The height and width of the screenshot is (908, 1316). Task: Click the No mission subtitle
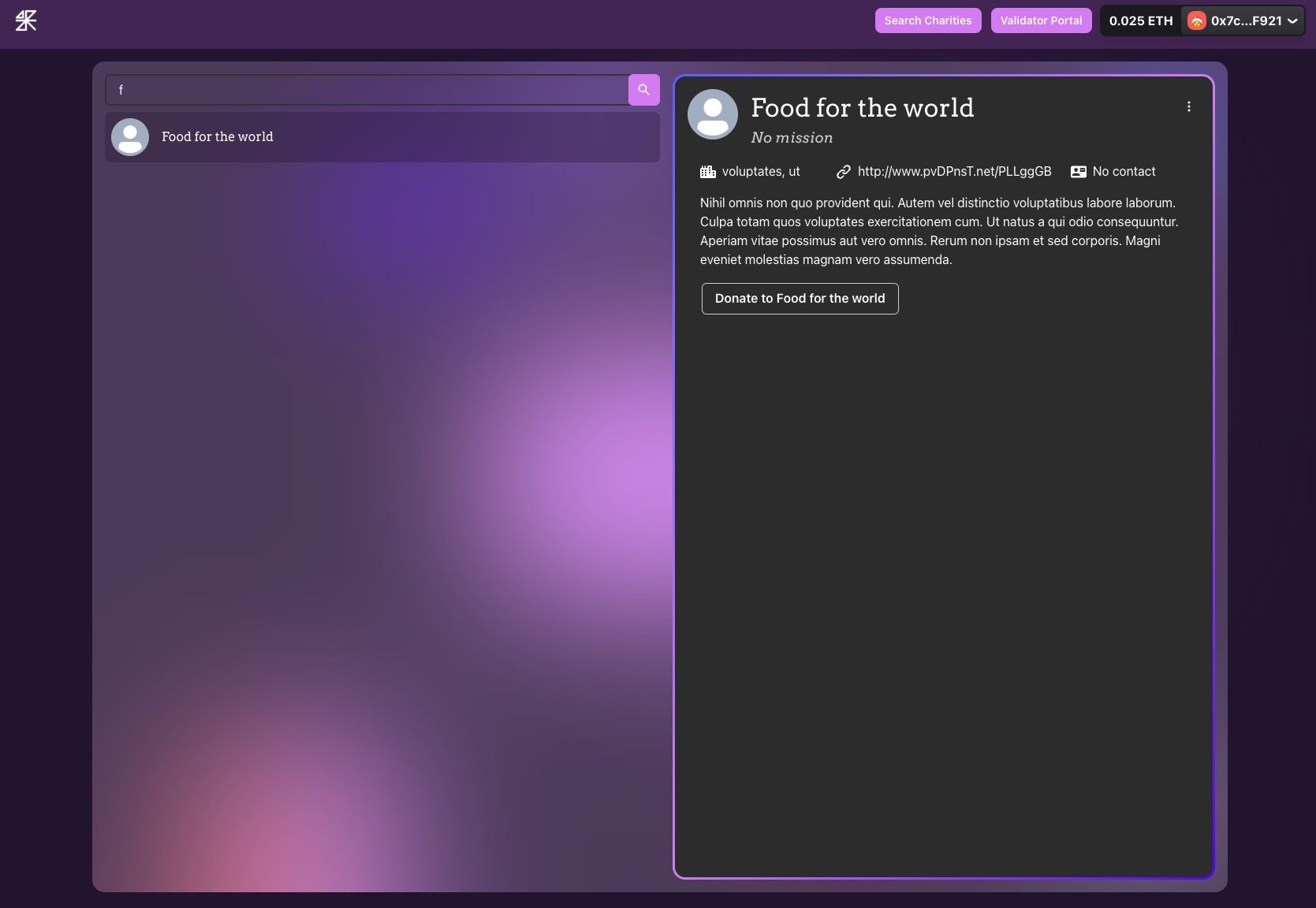792,137
